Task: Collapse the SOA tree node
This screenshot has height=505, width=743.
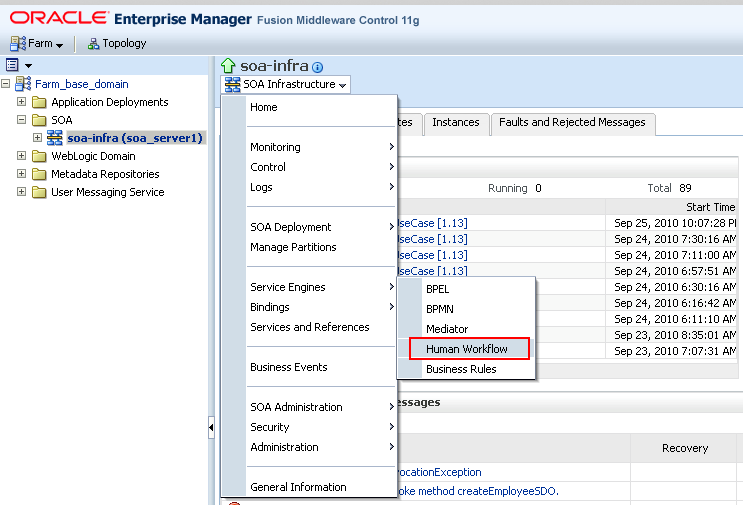Action: click(x=21, y=120)
